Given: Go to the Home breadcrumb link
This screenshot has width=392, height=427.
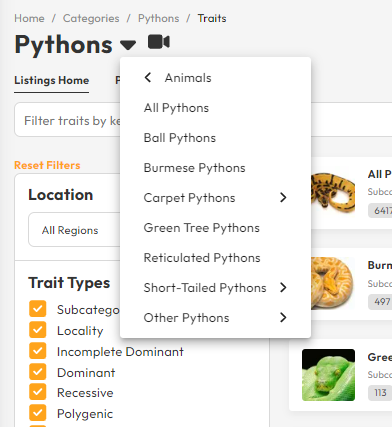Looking at the screenshot, I should [x=29, y=18].
